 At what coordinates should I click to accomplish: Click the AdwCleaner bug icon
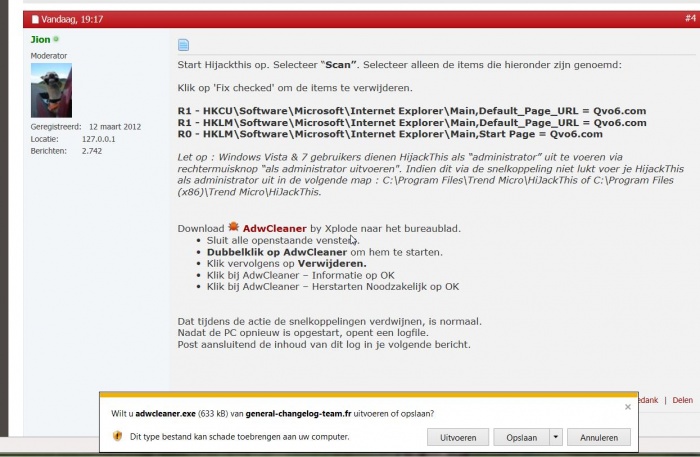233,227
